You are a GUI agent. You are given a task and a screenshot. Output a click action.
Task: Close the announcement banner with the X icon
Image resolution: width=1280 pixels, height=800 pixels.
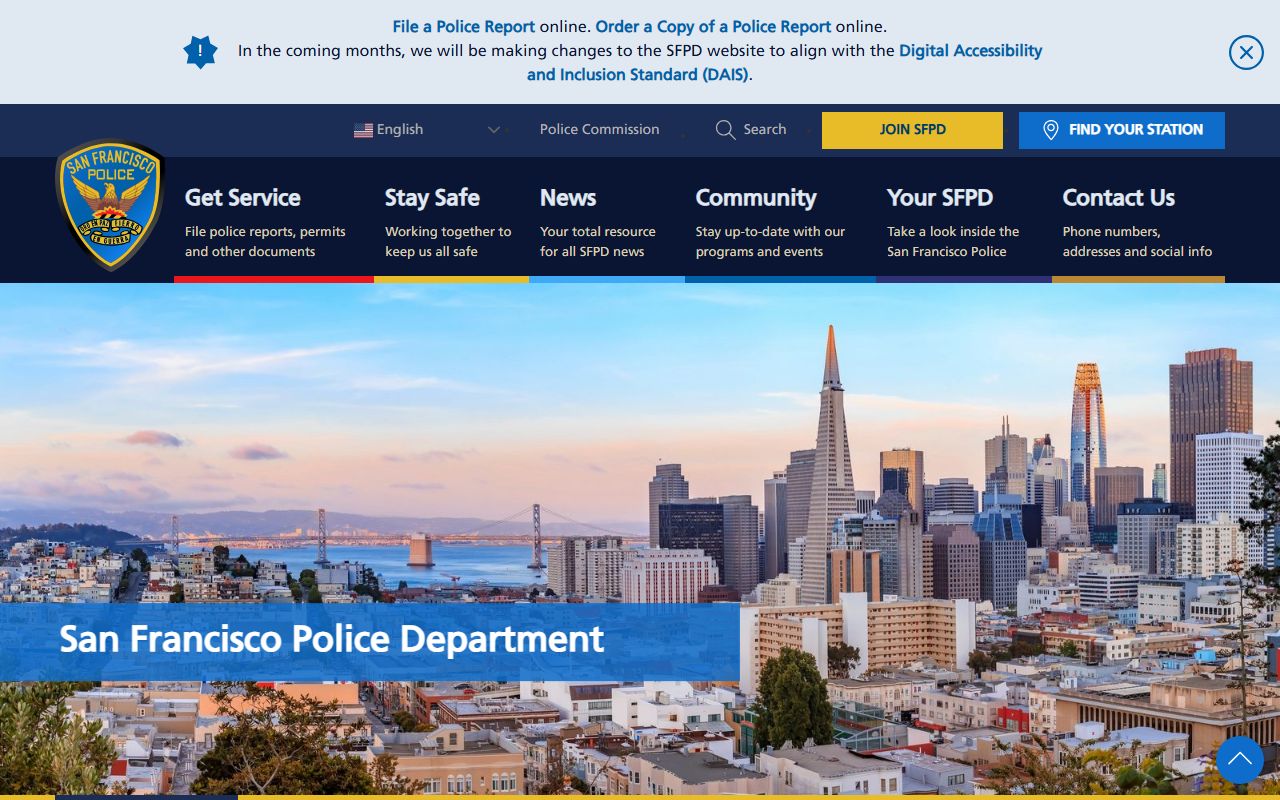1246,52
